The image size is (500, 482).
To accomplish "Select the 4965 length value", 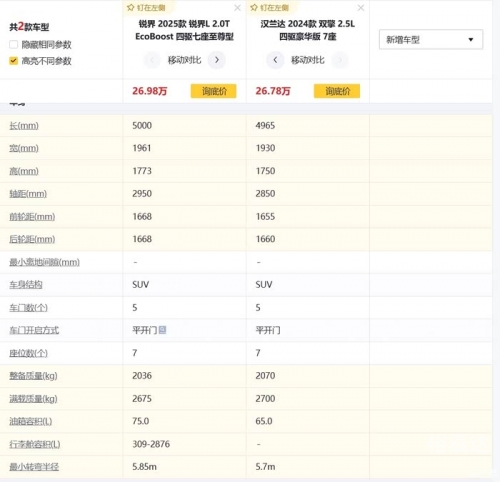I will click(x=265, y=126).
